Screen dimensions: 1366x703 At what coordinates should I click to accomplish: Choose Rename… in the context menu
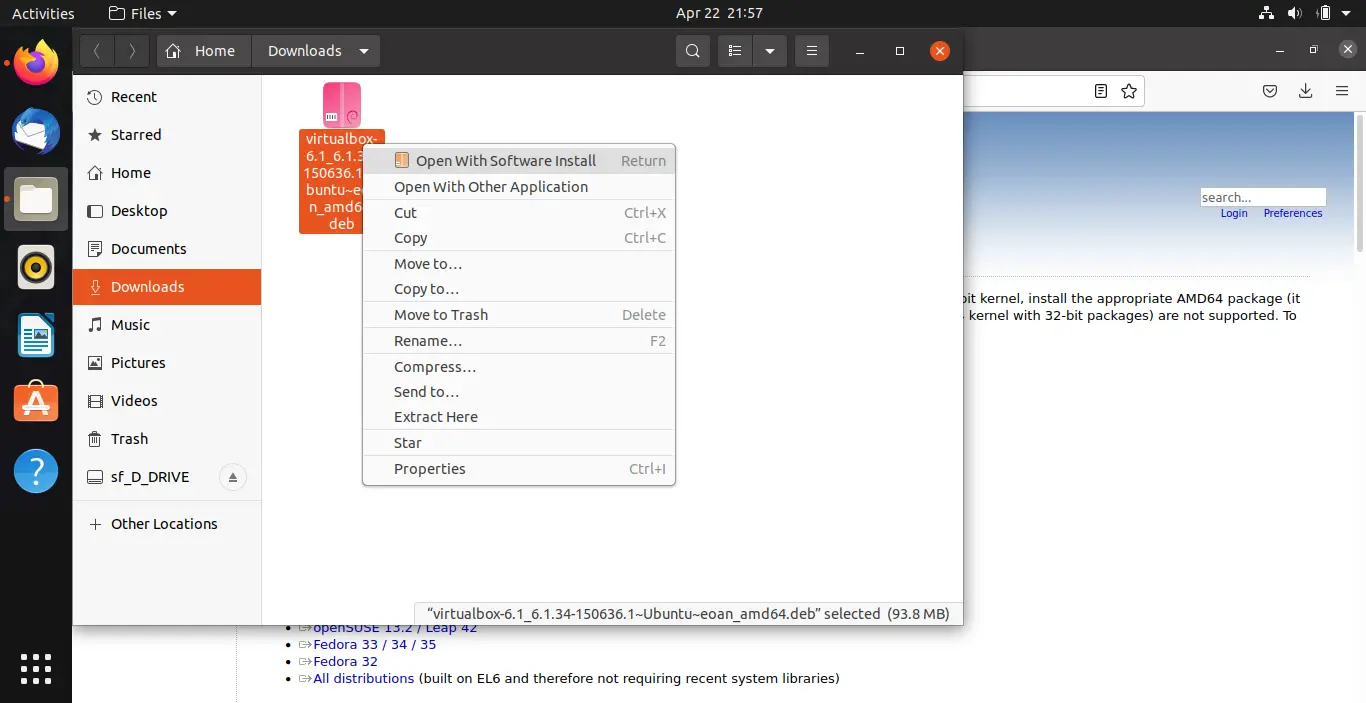coord(519,341)
